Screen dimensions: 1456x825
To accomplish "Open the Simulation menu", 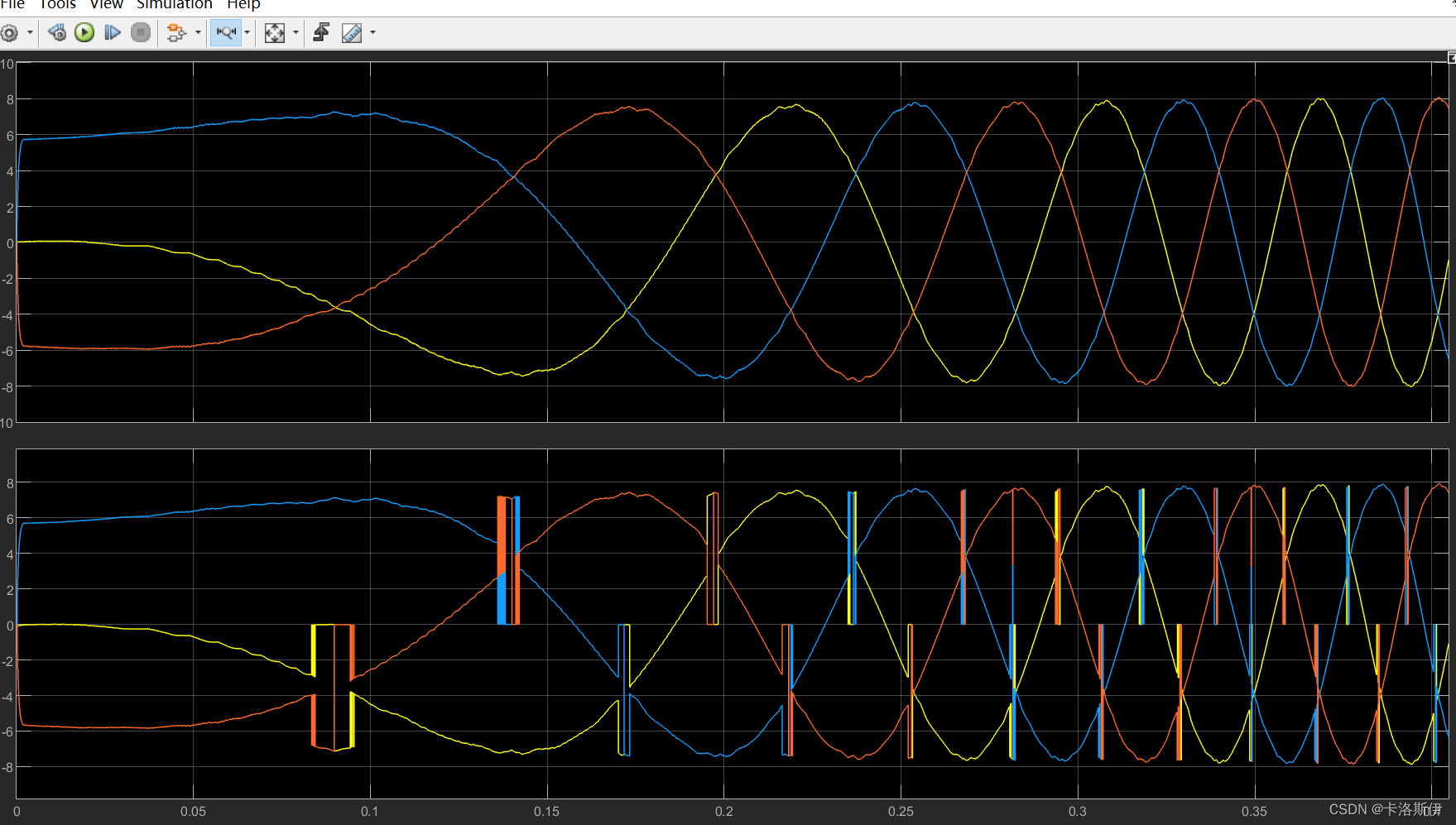I will pos(174,4).
